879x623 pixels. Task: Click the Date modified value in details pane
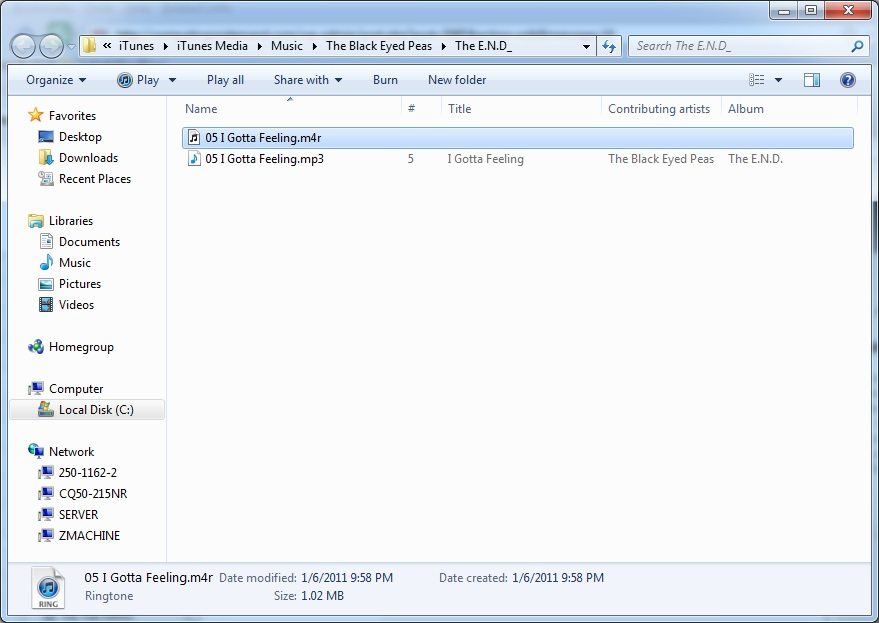click(x=347, y=578)
